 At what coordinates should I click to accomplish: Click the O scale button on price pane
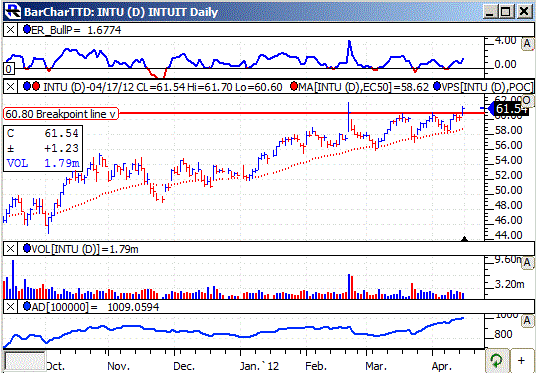(527, 101)
